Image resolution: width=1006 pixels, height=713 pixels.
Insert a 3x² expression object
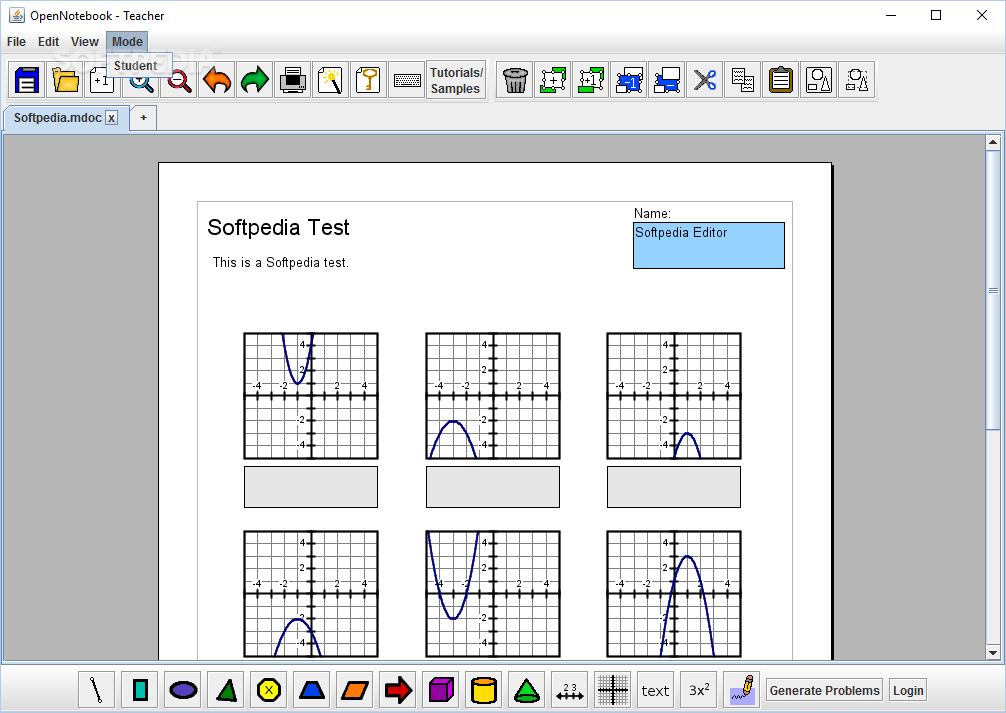(x=699, y=690)
